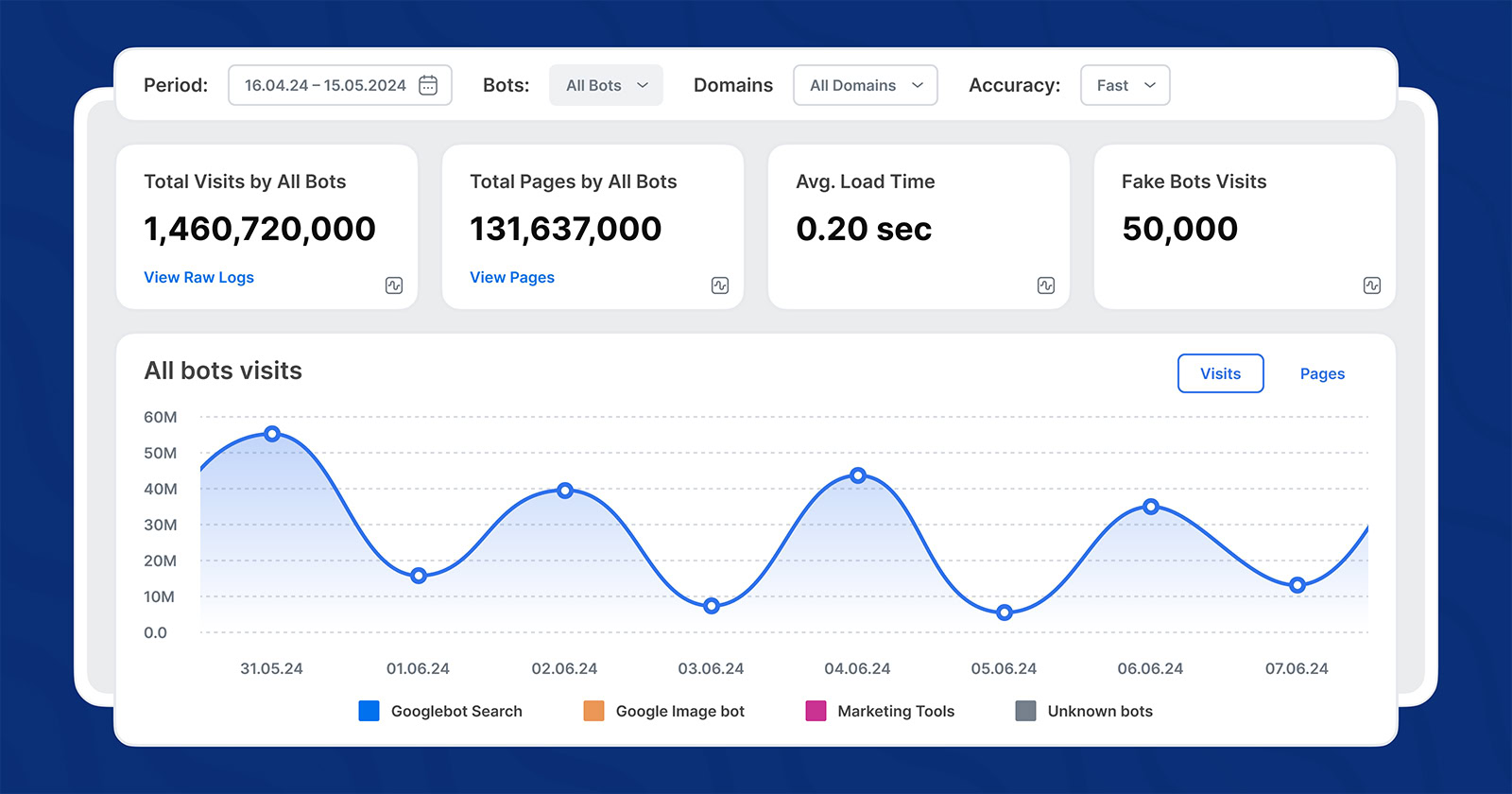Click the Unknown bots legend label
This screenshot has width=1512, height=794.
pyautogui.click(x=1100, y=711)
